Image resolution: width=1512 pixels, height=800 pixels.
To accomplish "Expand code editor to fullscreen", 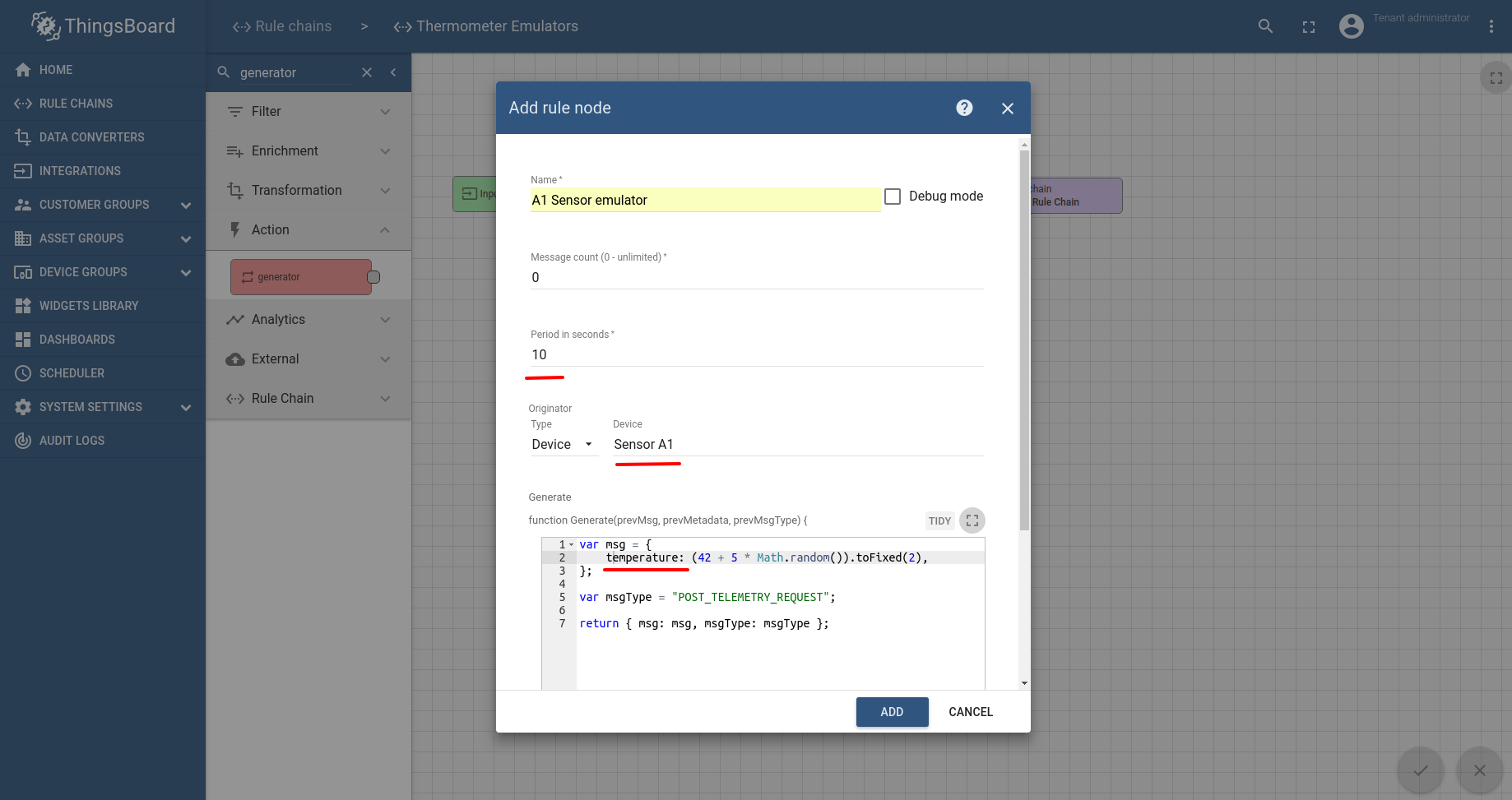I will pos(972,520).
